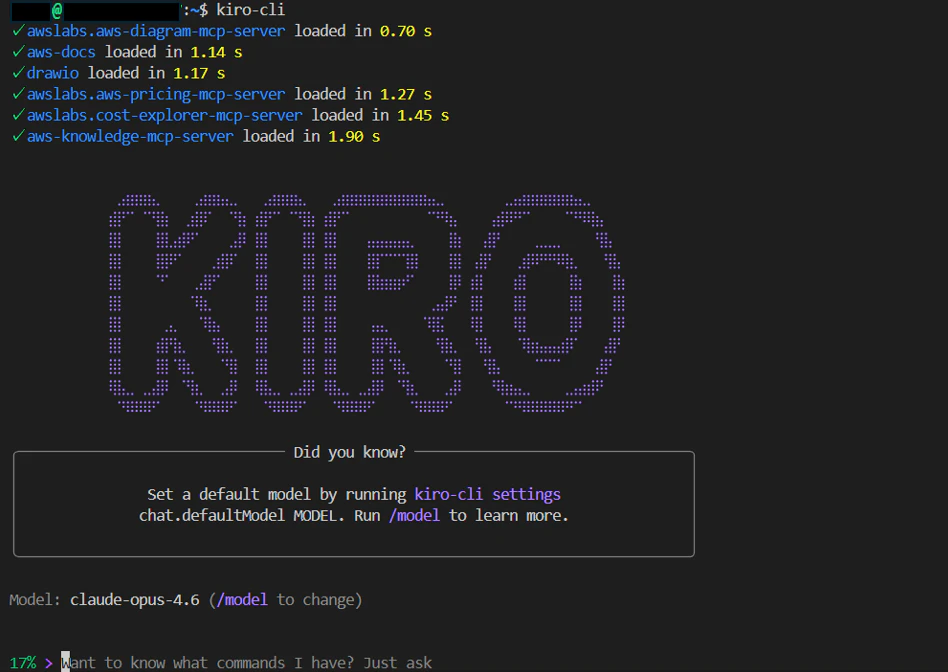
Task: Click the checkmark beside aws-knowledge-mcp-server
Action: click(18, 136)
